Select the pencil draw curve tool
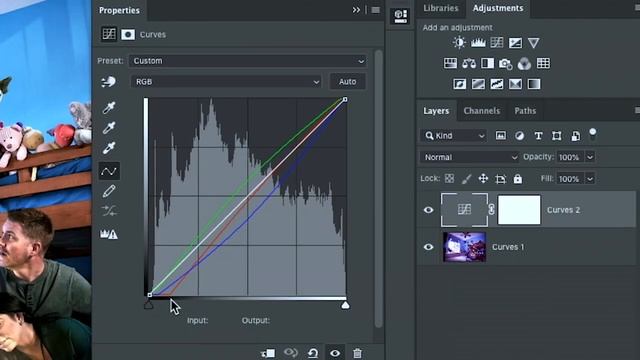This screenshot has width=640, height=360. point(109,191)
